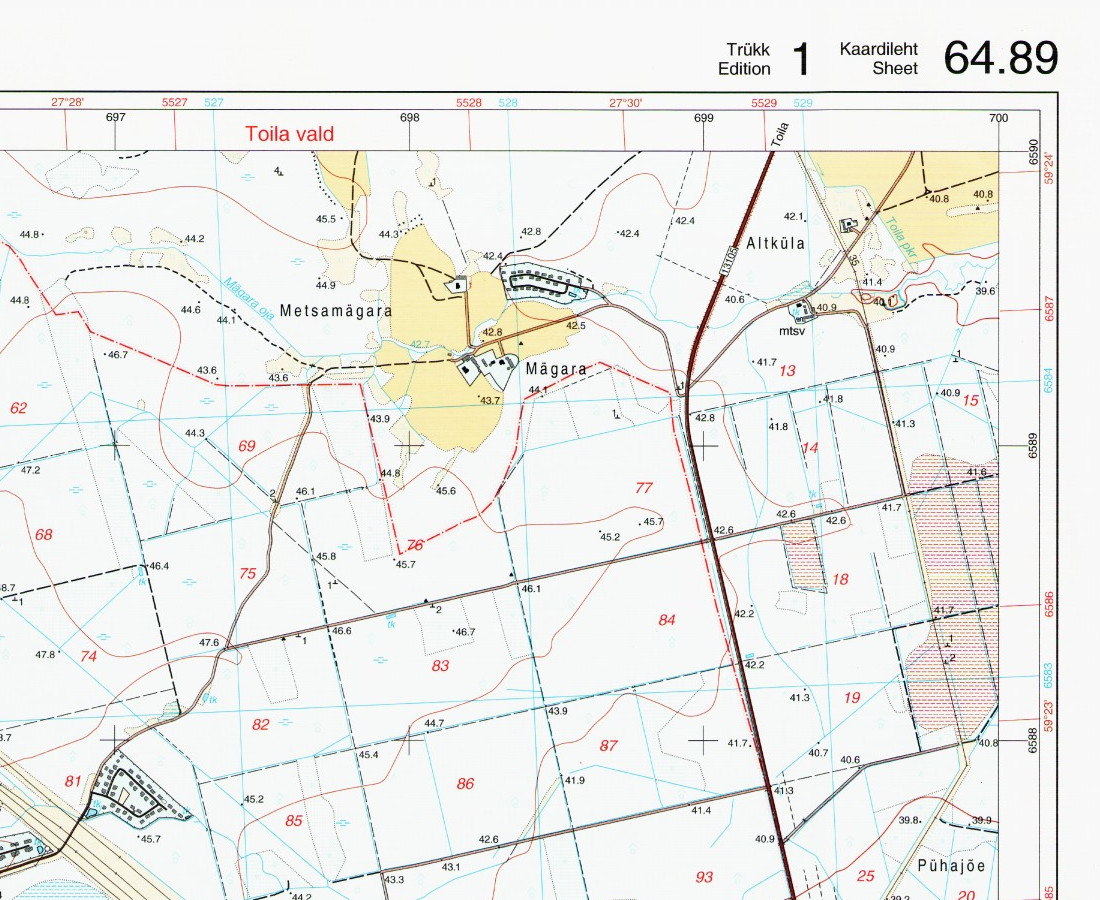Click red grid value '5528' on top margin
The height and width of the screenshot is (900, 1100).
[469, 102]
